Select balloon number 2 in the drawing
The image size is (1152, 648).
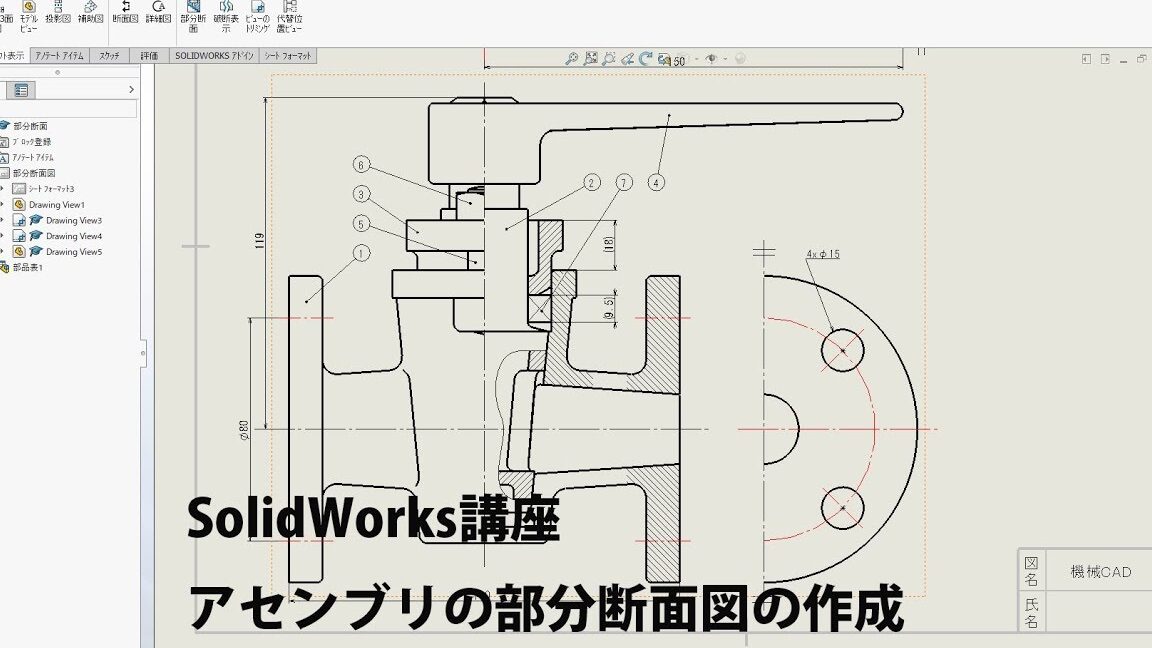[x=591, y=183]
